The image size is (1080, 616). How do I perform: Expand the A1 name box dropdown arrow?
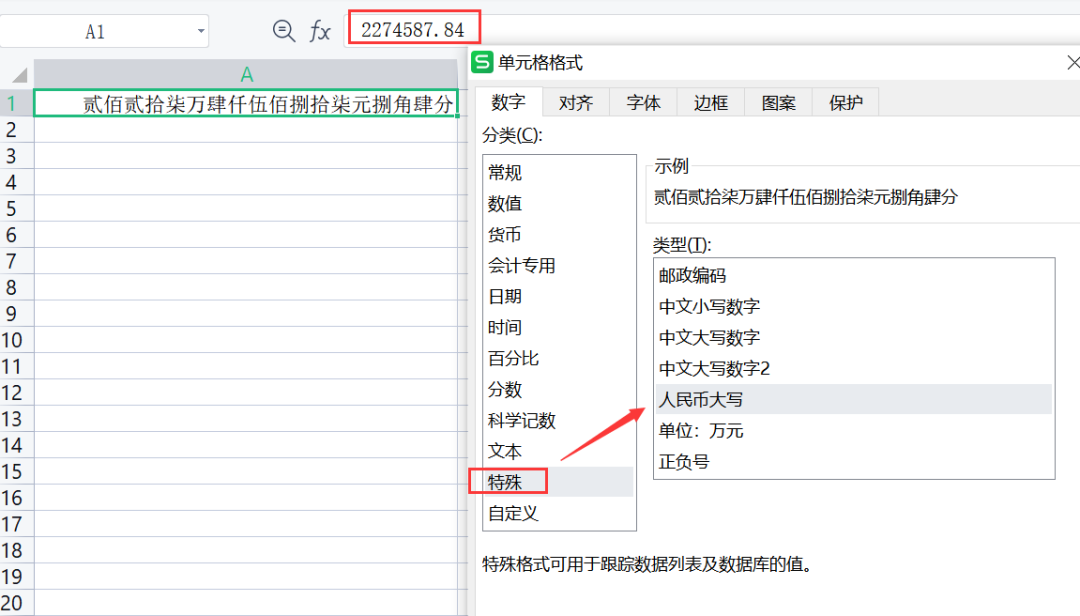tap(200, 31)
